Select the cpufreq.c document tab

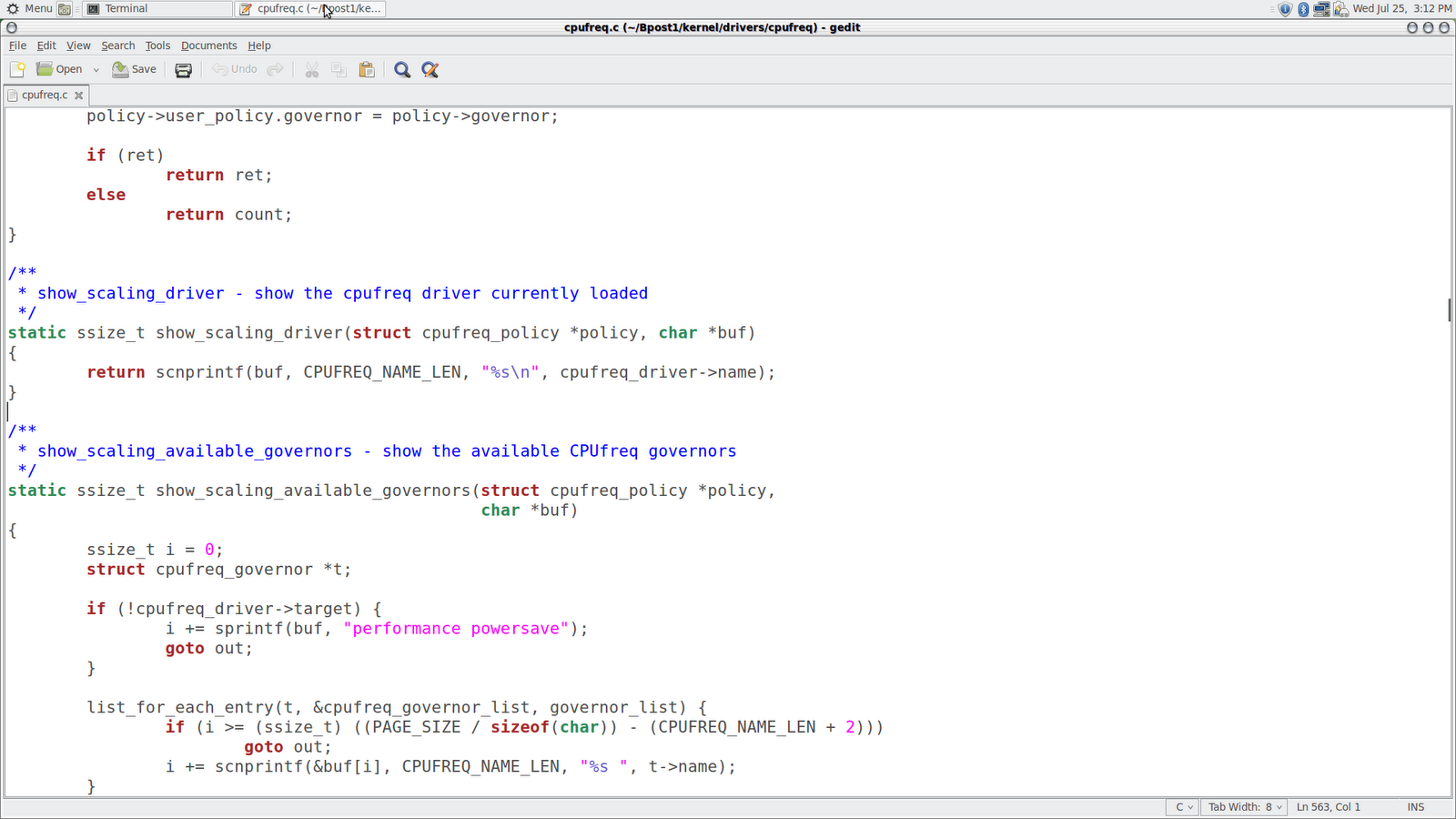click(x=44, y=95)
